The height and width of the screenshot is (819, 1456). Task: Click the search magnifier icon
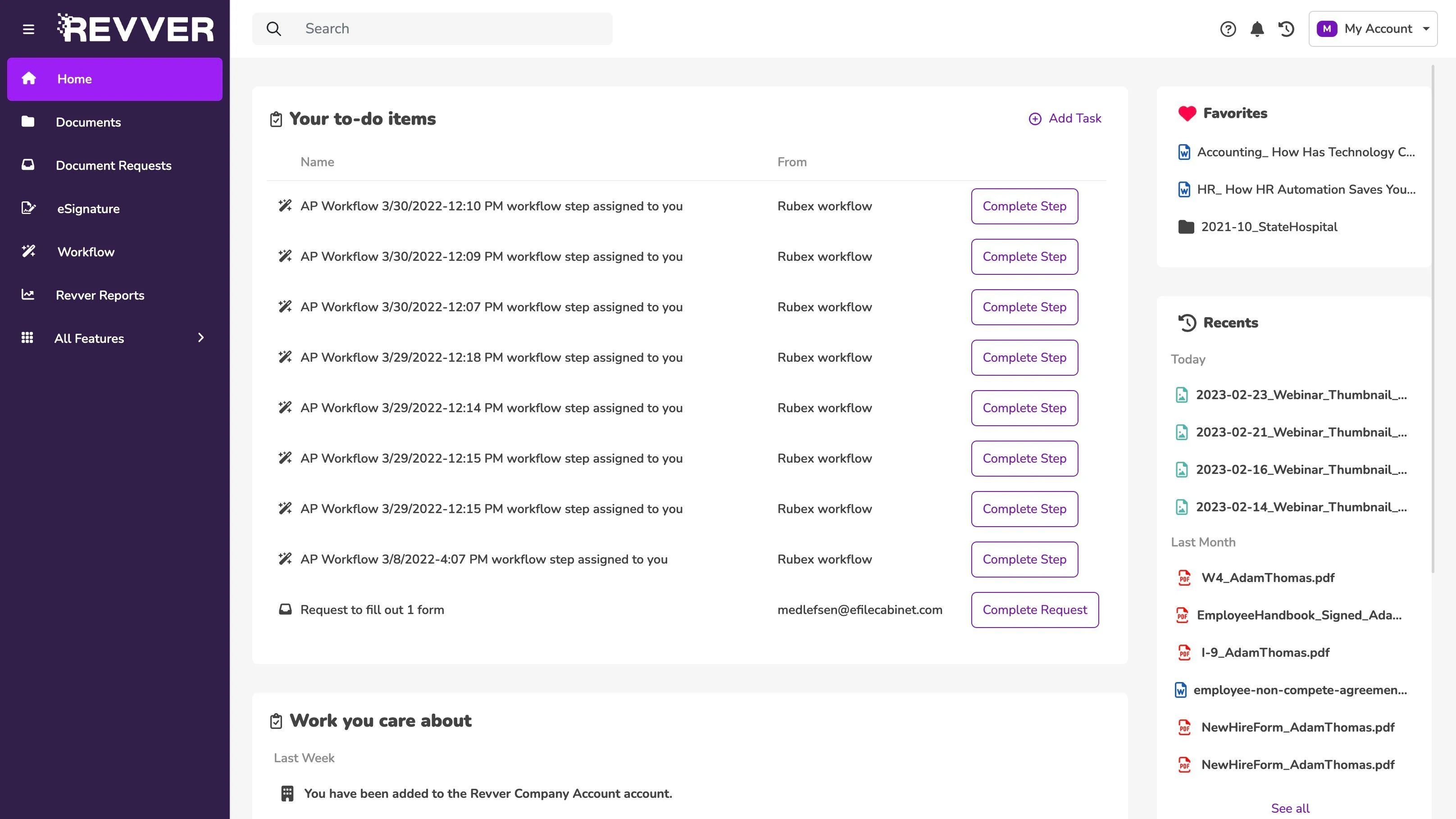(273, 29)
